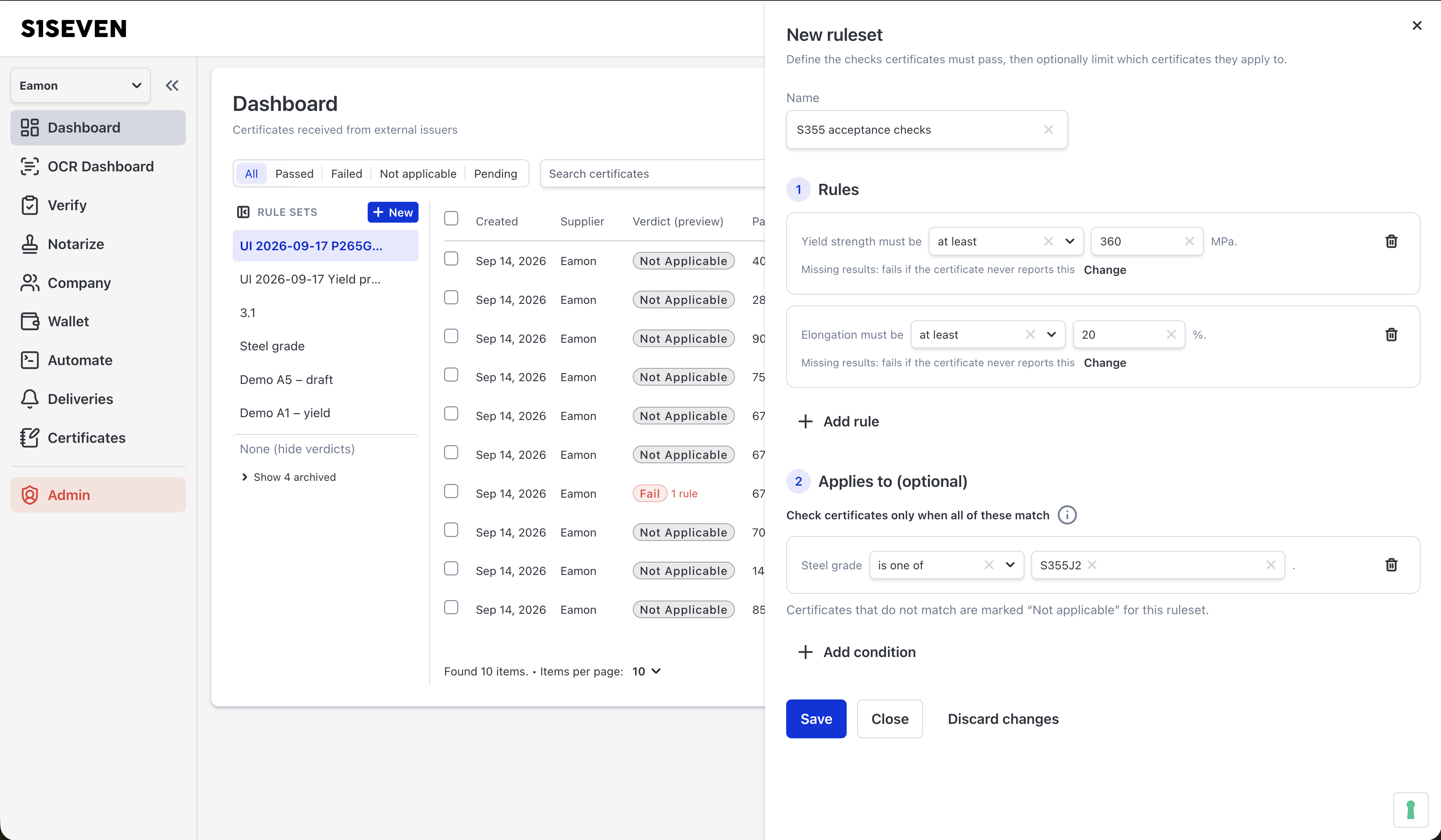This screenshot has width=1441, height=840.
Task: Clear the 360 MPa value
Action: (1189, 241)
